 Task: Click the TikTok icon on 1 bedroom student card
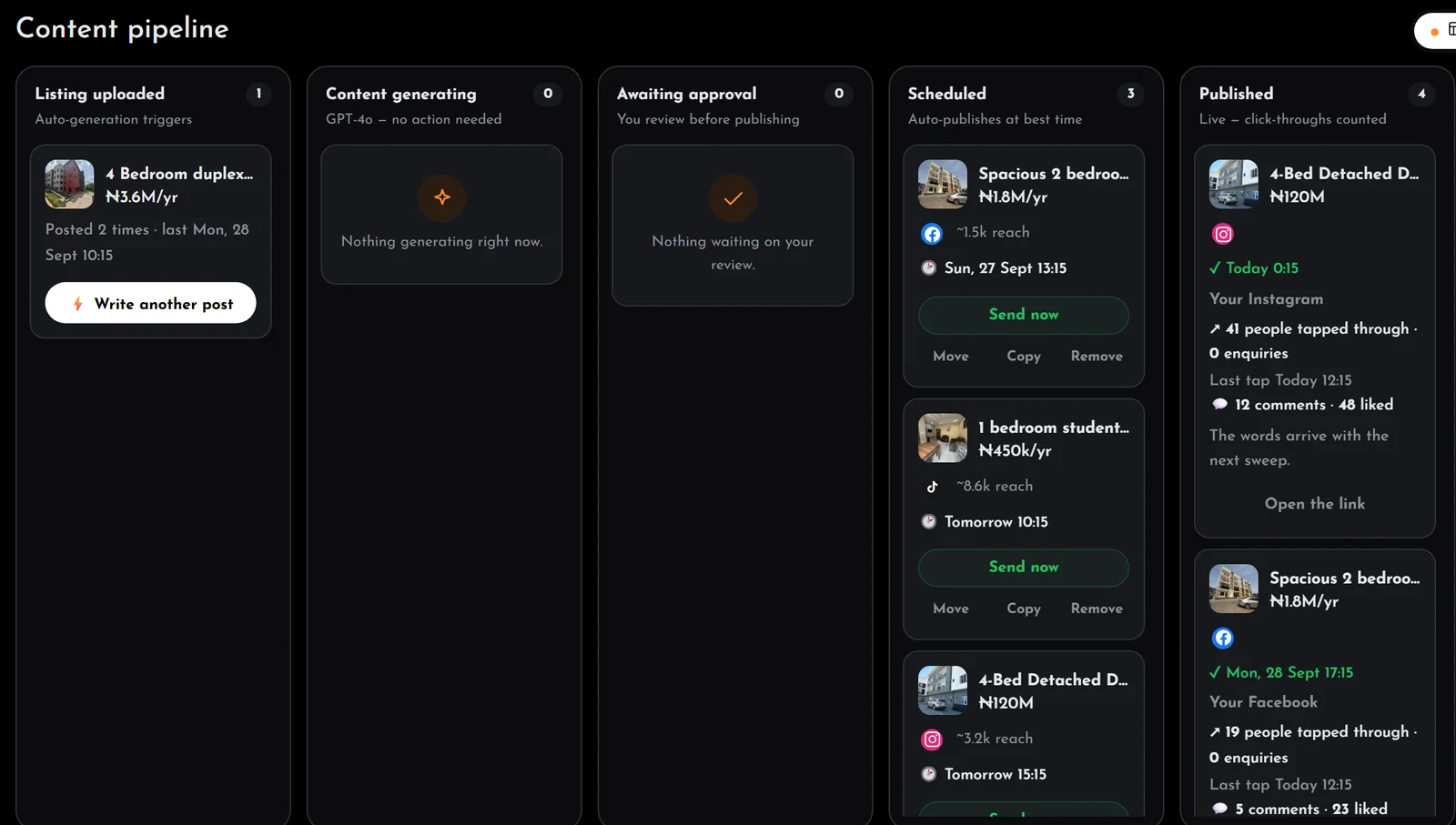pos(932,487)
